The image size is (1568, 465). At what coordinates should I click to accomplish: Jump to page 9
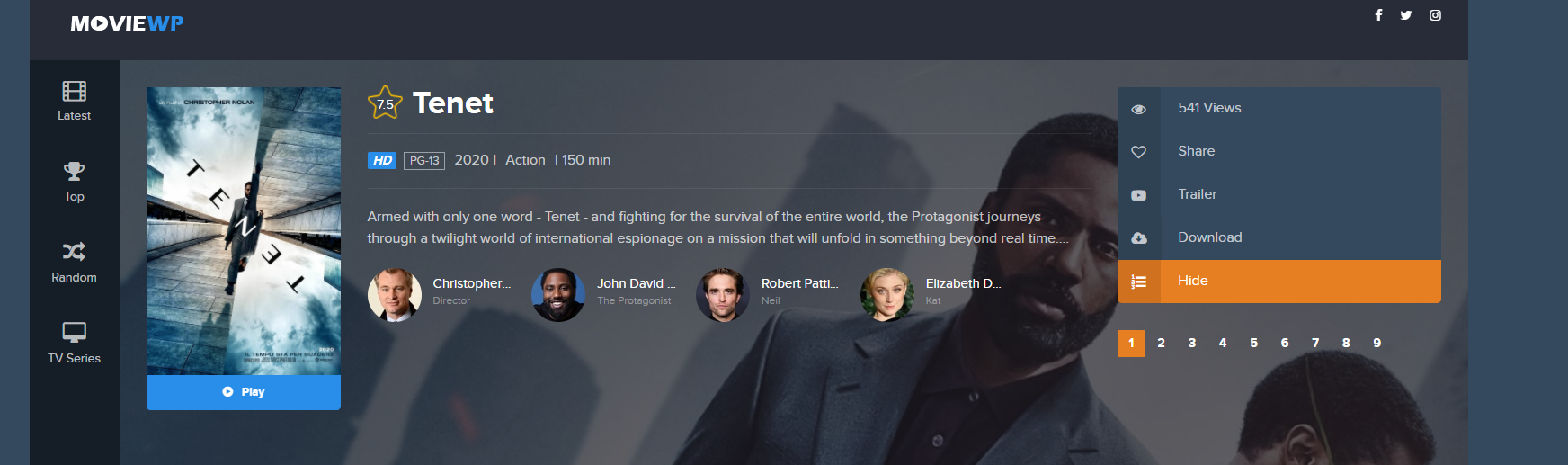(x=1376, y=343)
